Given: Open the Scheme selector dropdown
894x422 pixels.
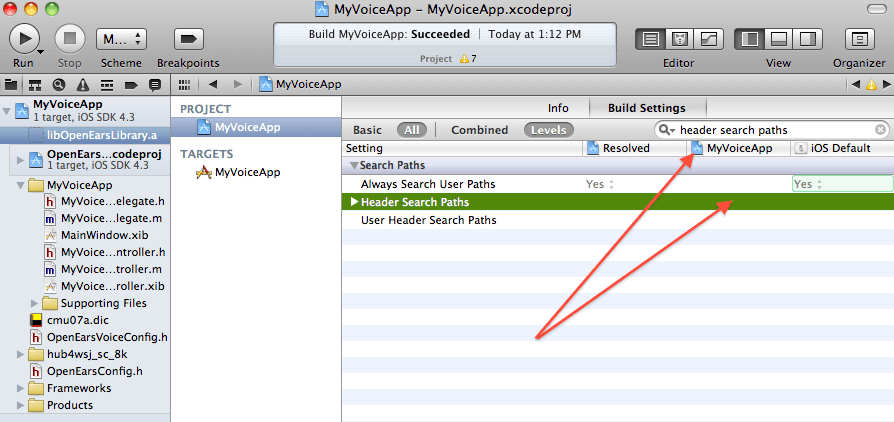Looking at the screenshot, I should (121, 38).
